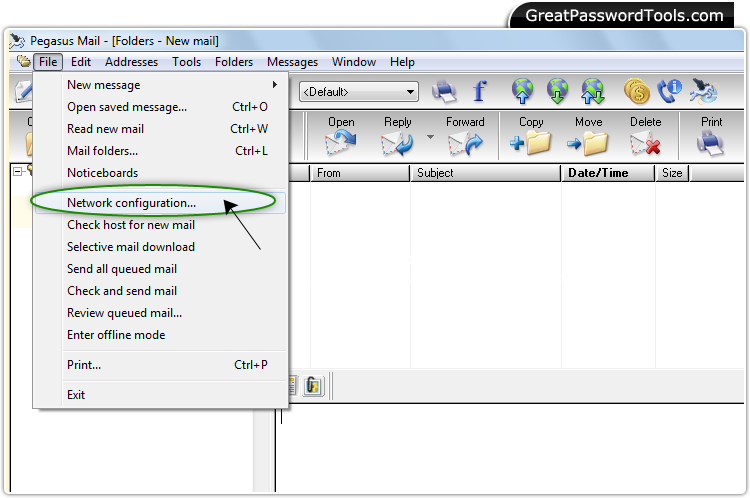Open Noticeboards from the File menu

161,173
